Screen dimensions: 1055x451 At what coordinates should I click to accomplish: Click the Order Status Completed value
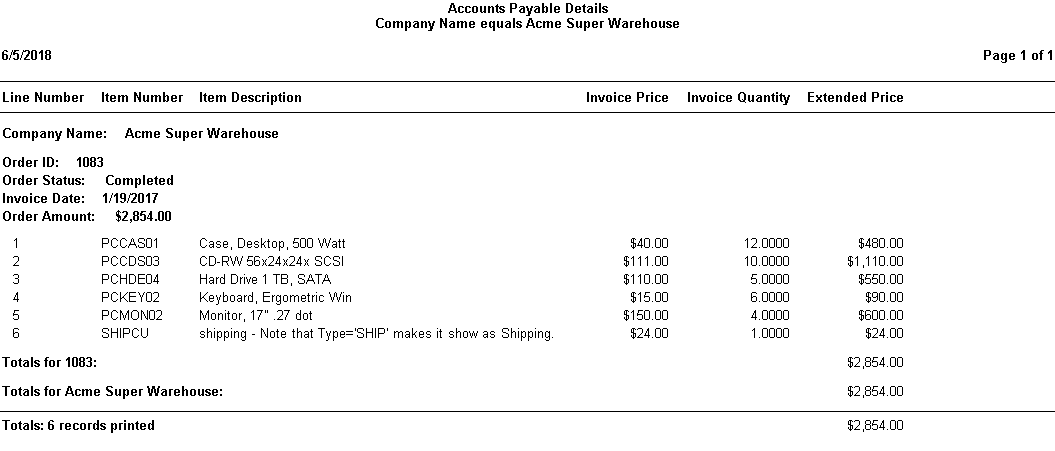[139, 181]
